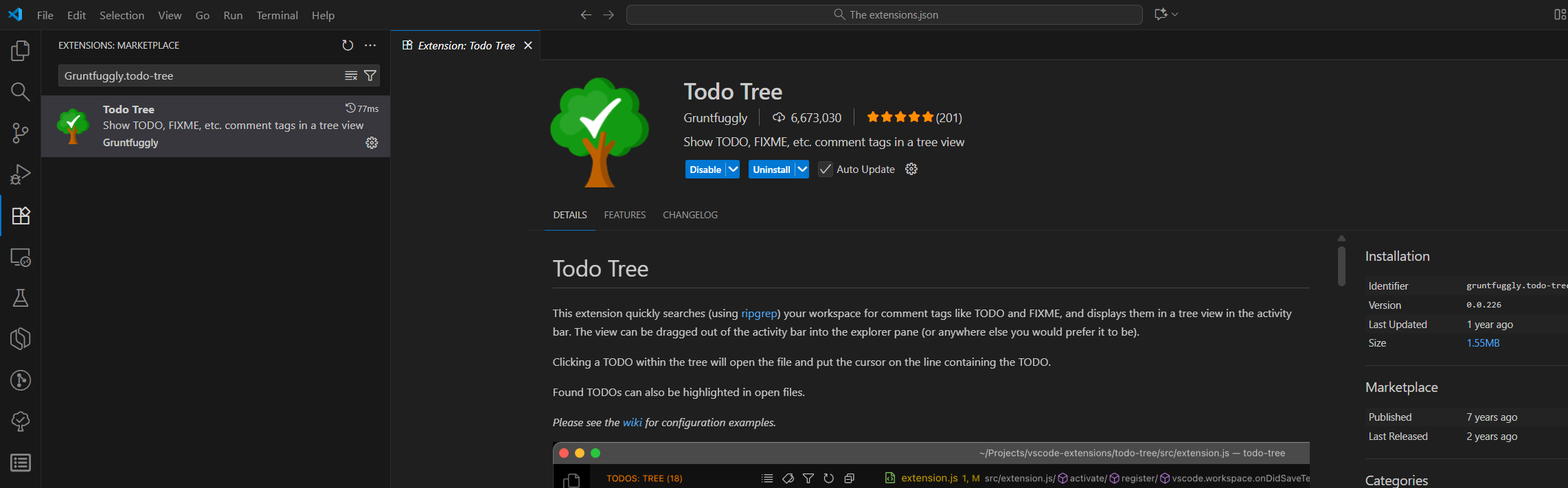This screenshot has width=1568, height=488.
Task: Click the 77ms activation time label
Action: (362, 108)
